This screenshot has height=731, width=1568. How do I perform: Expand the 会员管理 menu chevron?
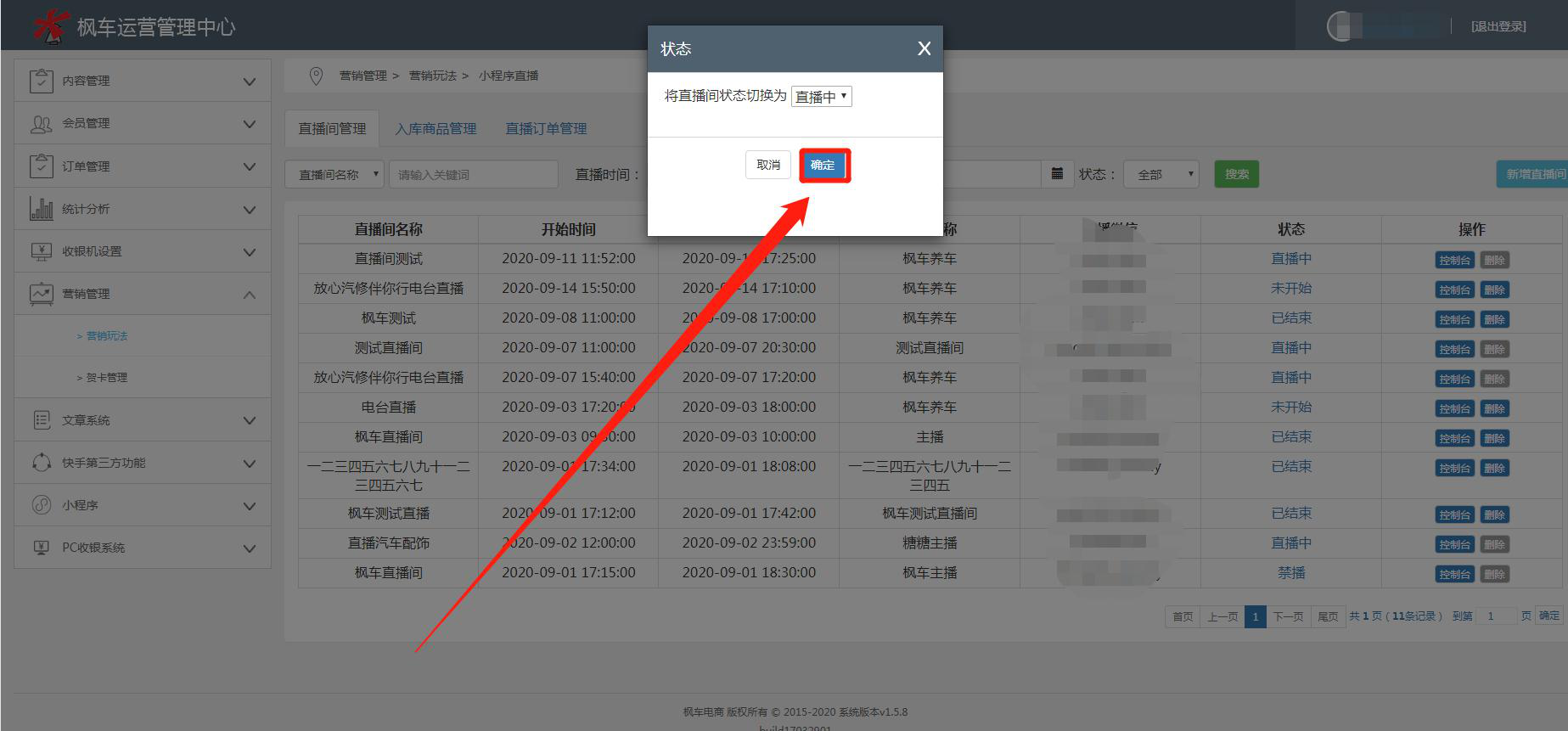click(250, 124)
